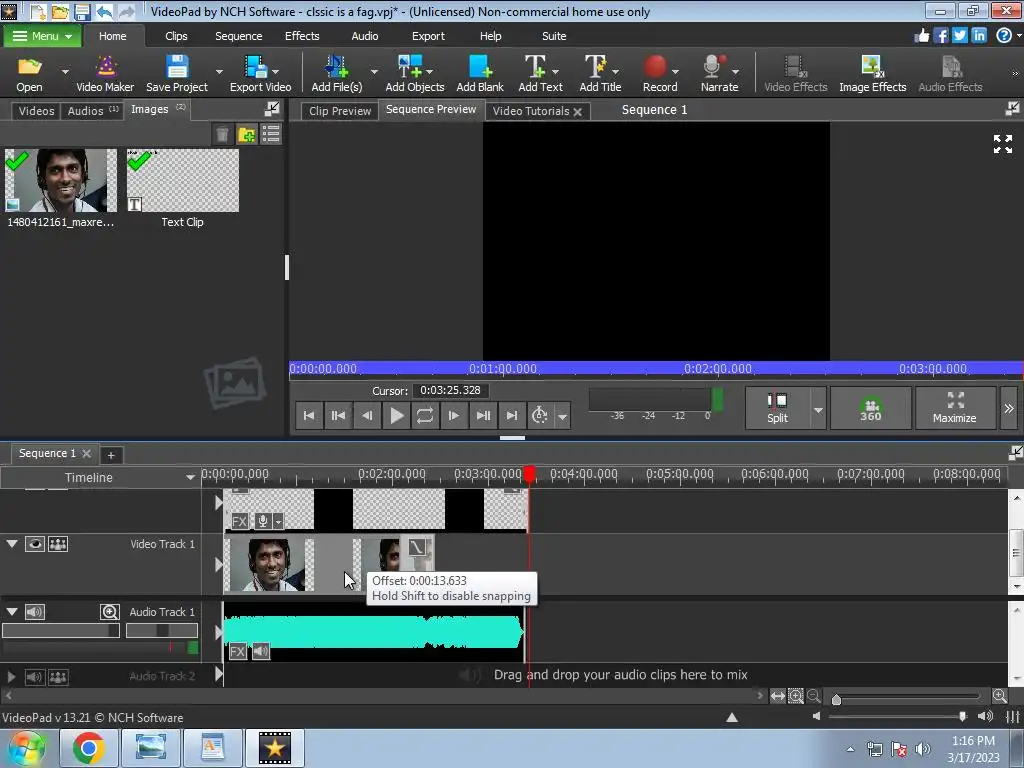Click the LinkedIn share icon
This screenshot has height=768, width=1024.
[978, 35]
